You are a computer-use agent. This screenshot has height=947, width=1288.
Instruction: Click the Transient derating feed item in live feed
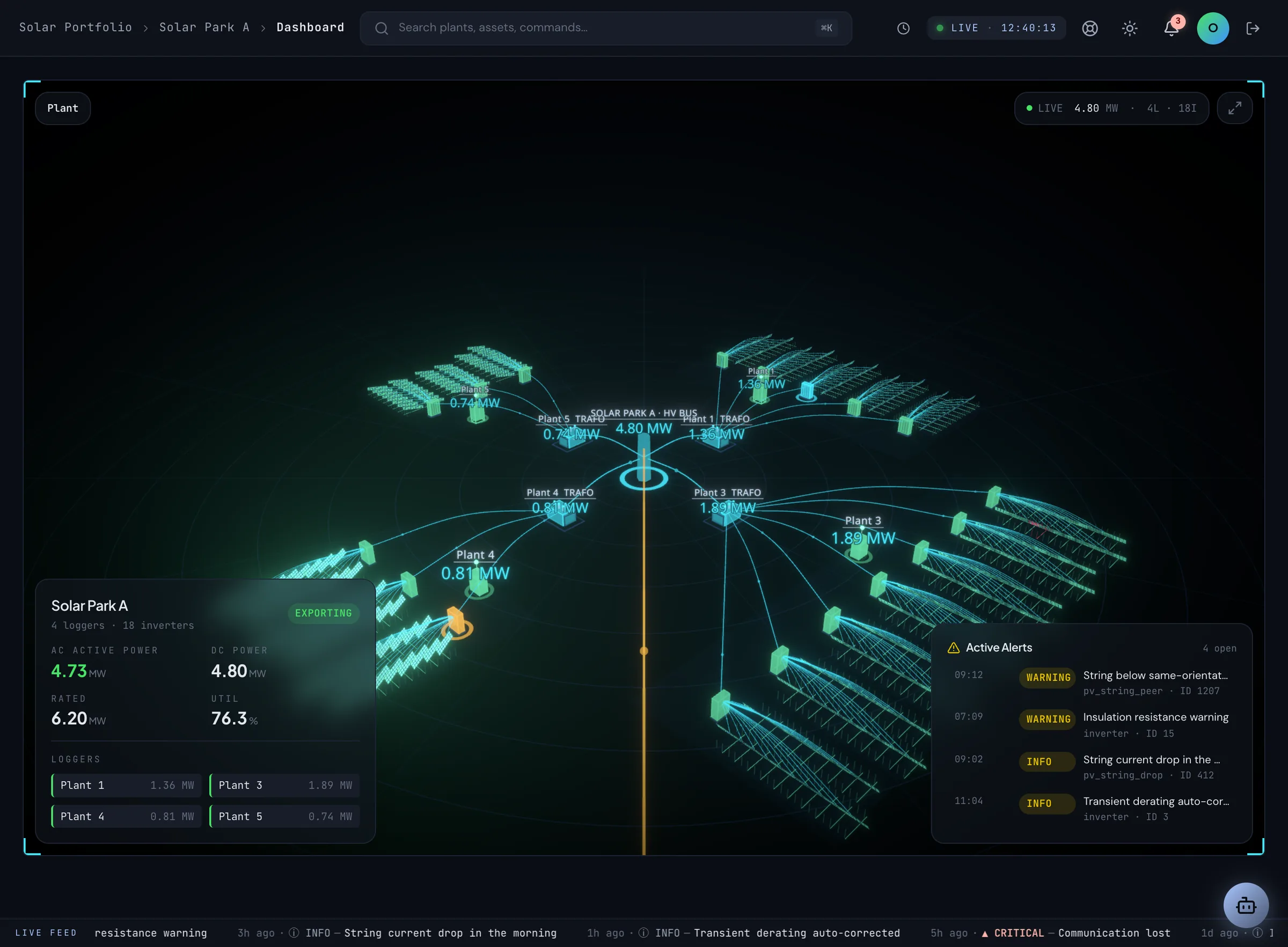[x=743, y=933]
